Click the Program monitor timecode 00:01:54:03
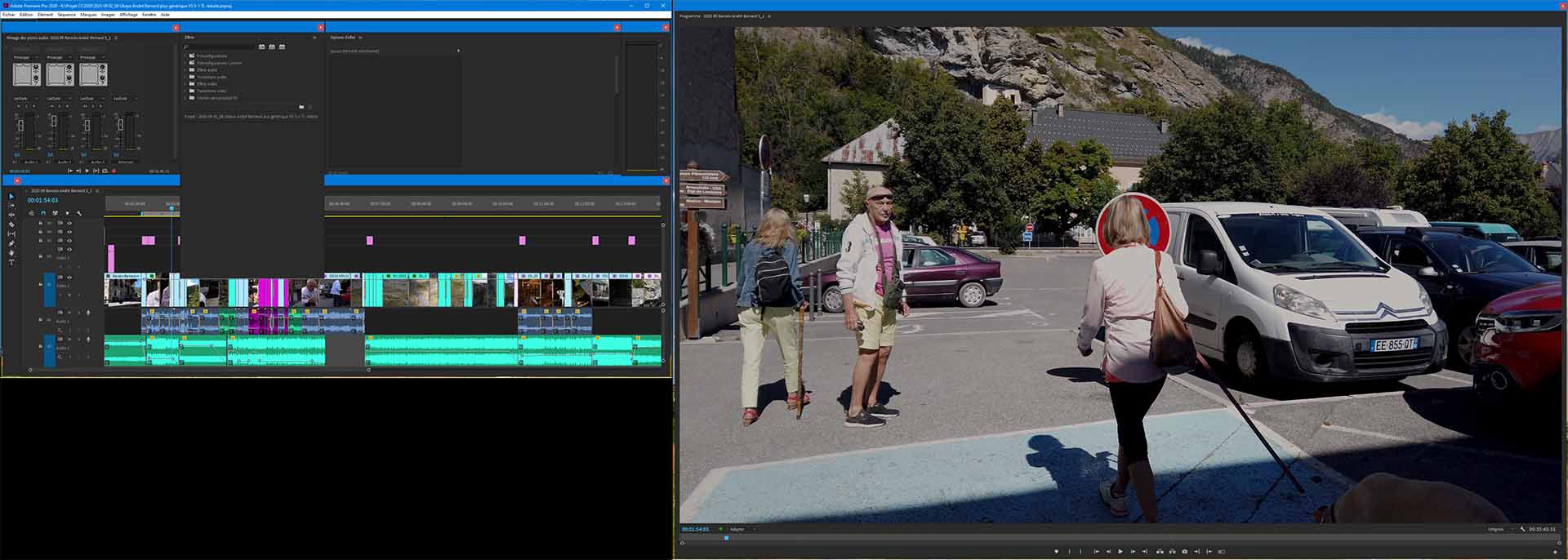Image resolution: width=1568 pixels, height=560 pixels. pyautogui.click(x=695, y=529)
